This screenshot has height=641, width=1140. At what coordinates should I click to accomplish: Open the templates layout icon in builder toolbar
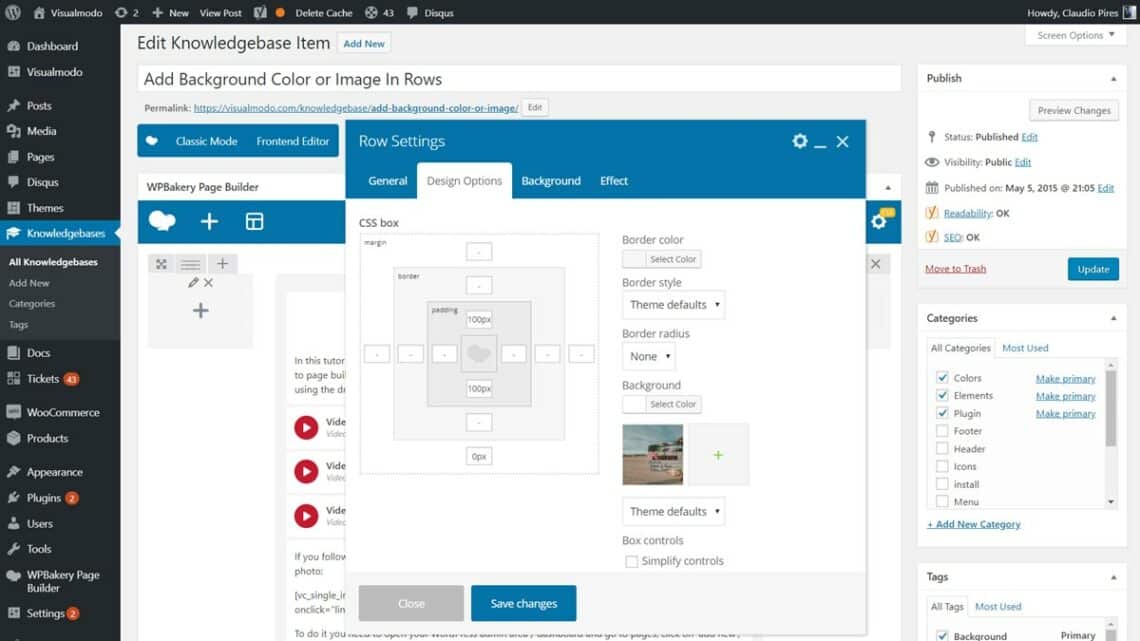[x=254, y=221]
